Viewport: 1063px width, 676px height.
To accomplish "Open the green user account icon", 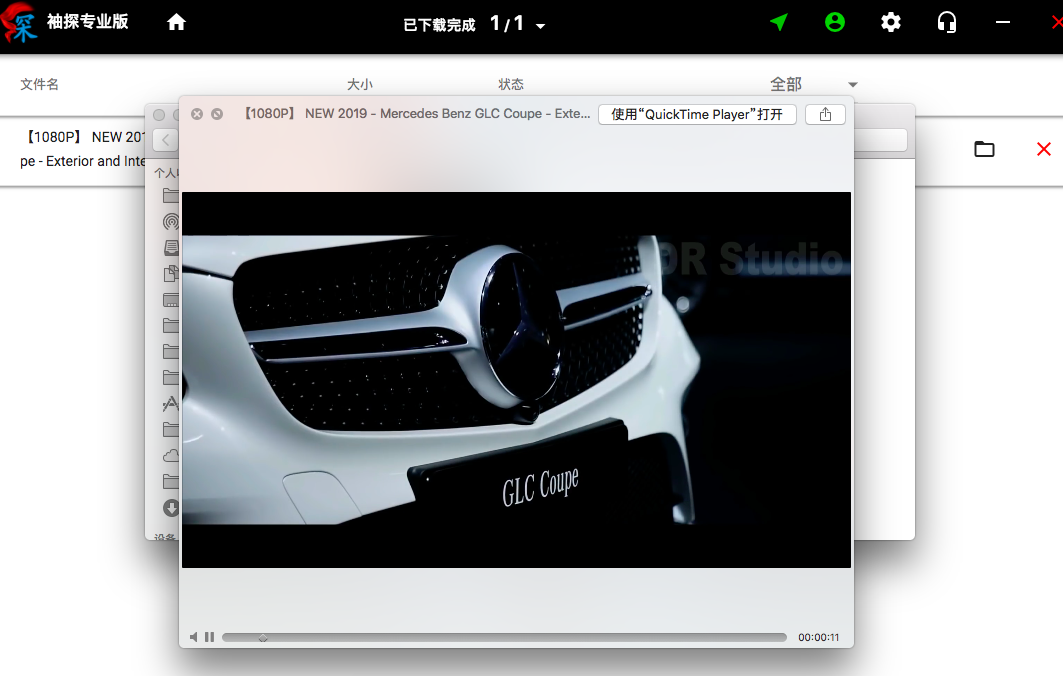I will click(x=835, y=22).
